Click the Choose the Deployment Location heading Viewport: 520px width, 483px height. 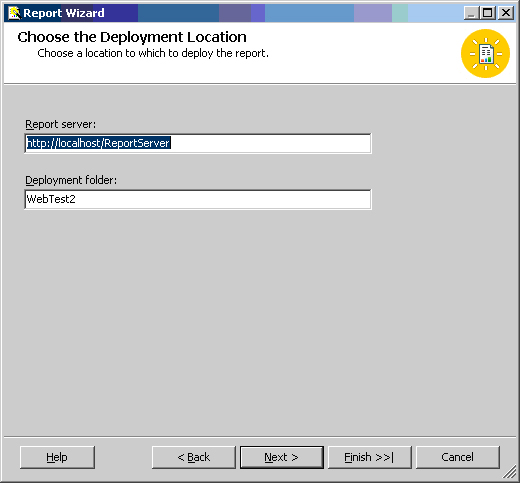click(132, 37)
